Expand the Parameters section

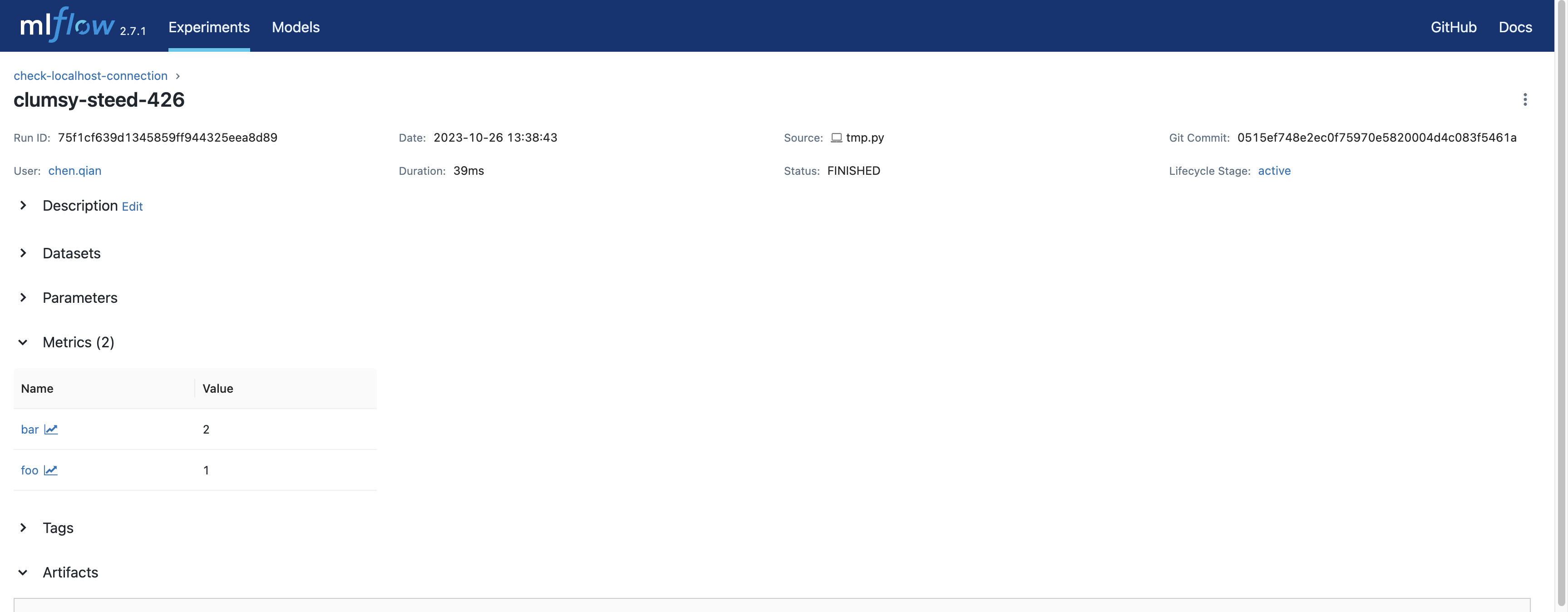click(x=23, y=298)
